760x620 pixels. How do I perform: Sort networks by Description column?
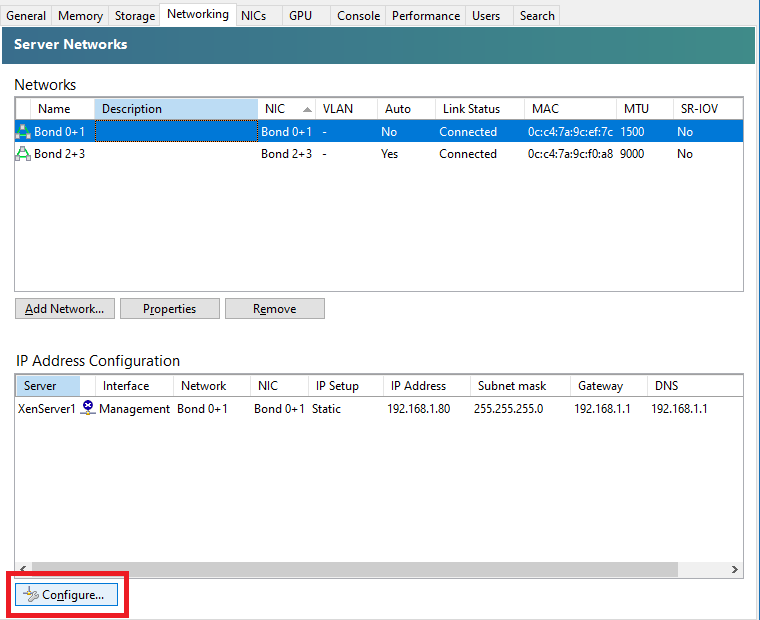(176, 109)
